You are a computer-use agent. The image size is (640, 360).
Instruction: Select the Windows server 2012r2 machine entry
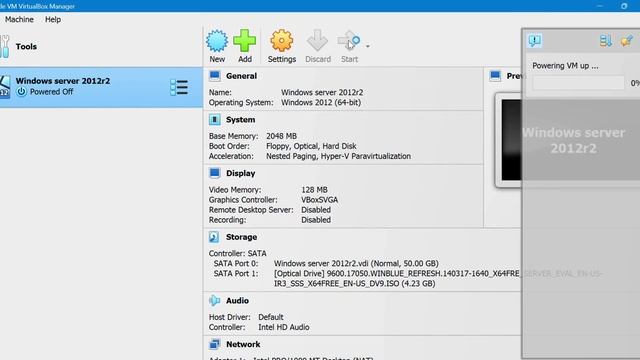tap(101, 87)
